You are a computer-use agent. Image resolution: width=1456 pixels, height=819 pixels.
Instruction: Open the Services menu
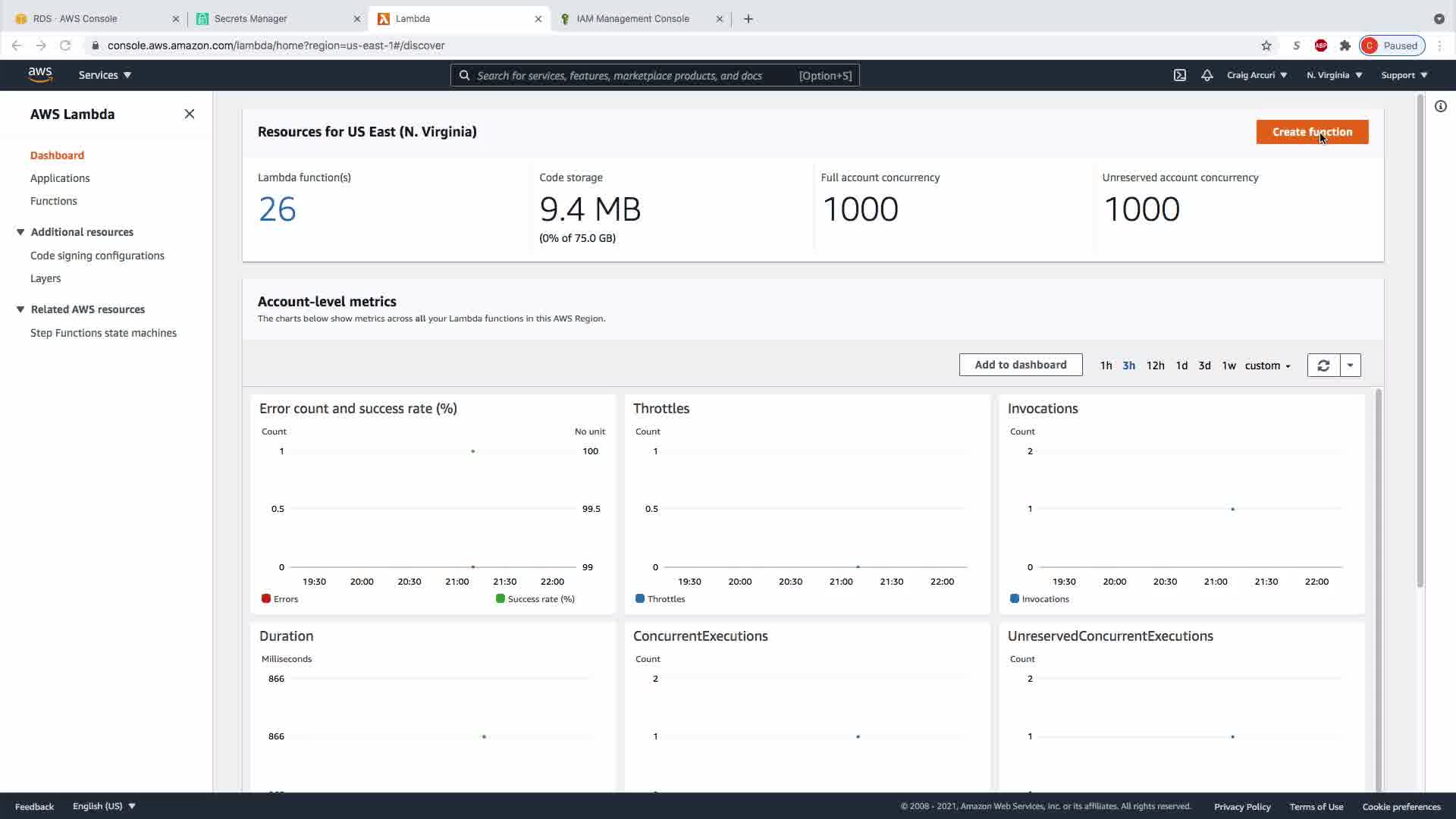coord(105,75)
